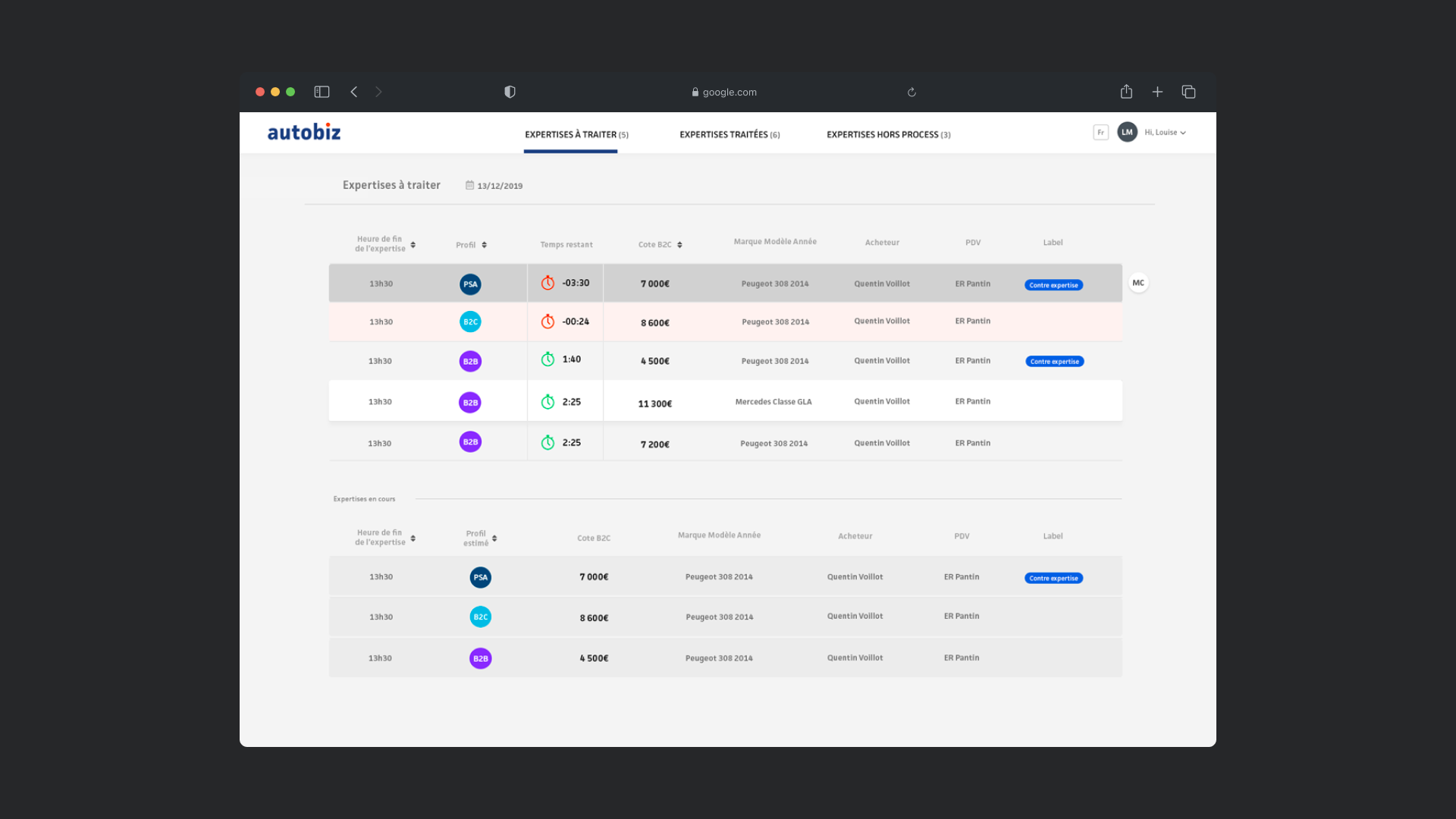Click the autobiz logo
The image size is (1456, 819).
[x=304, y=132]
